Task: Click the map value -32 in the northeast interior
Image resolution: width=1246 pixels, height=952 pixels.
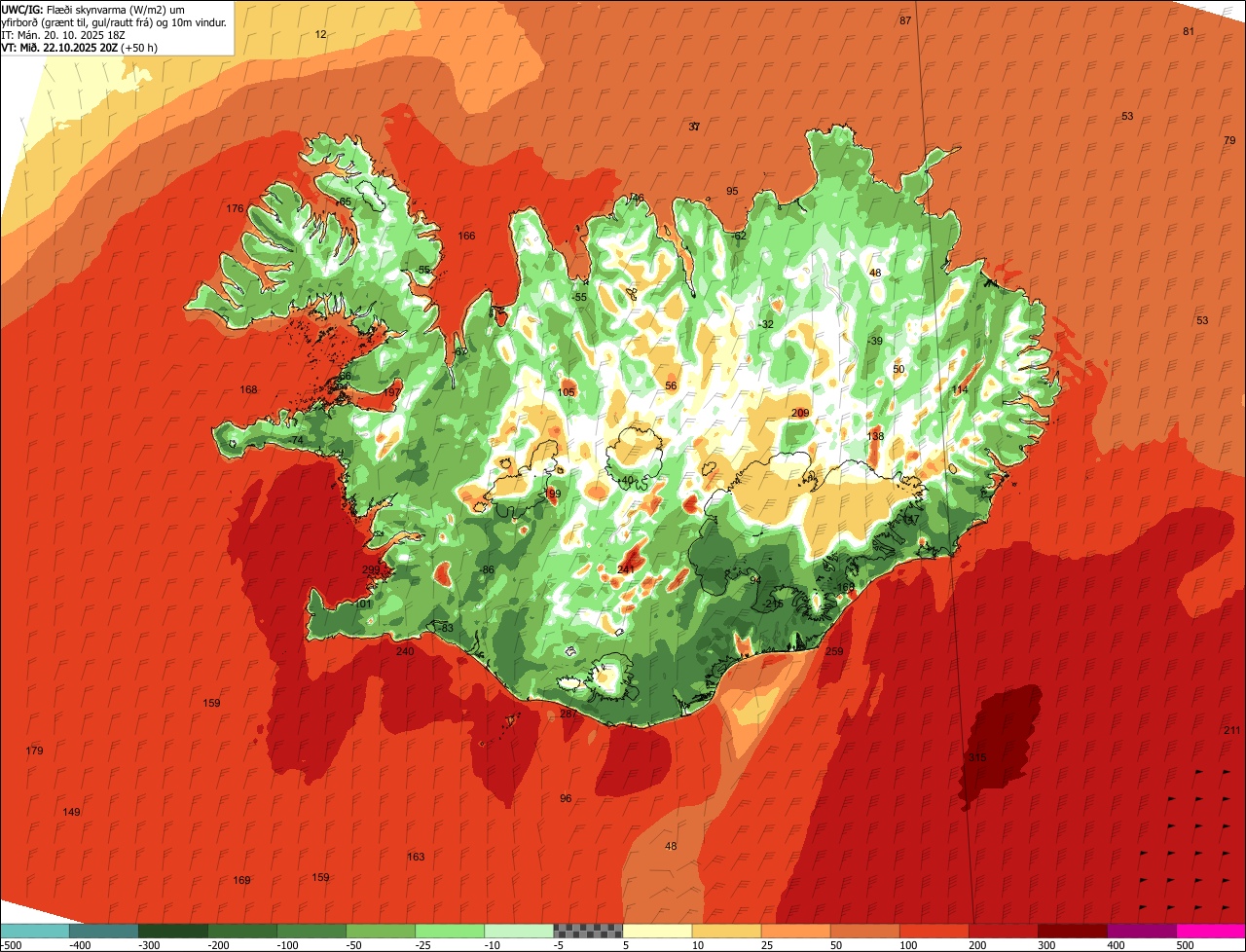Action: click(x=766, y=324)
